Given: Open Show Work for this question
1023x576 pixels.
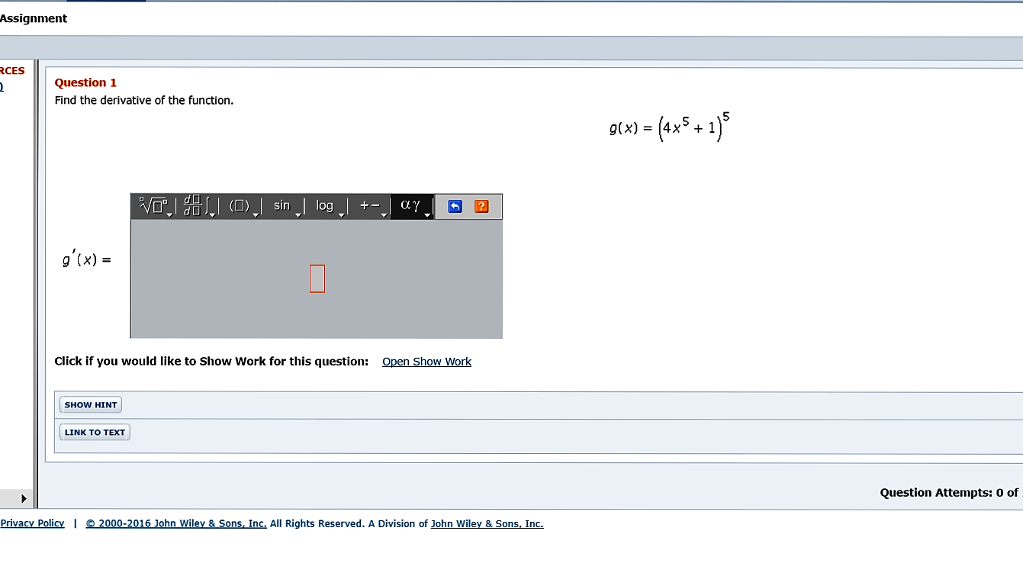Looking at the screenshot, I should point(426,361).
